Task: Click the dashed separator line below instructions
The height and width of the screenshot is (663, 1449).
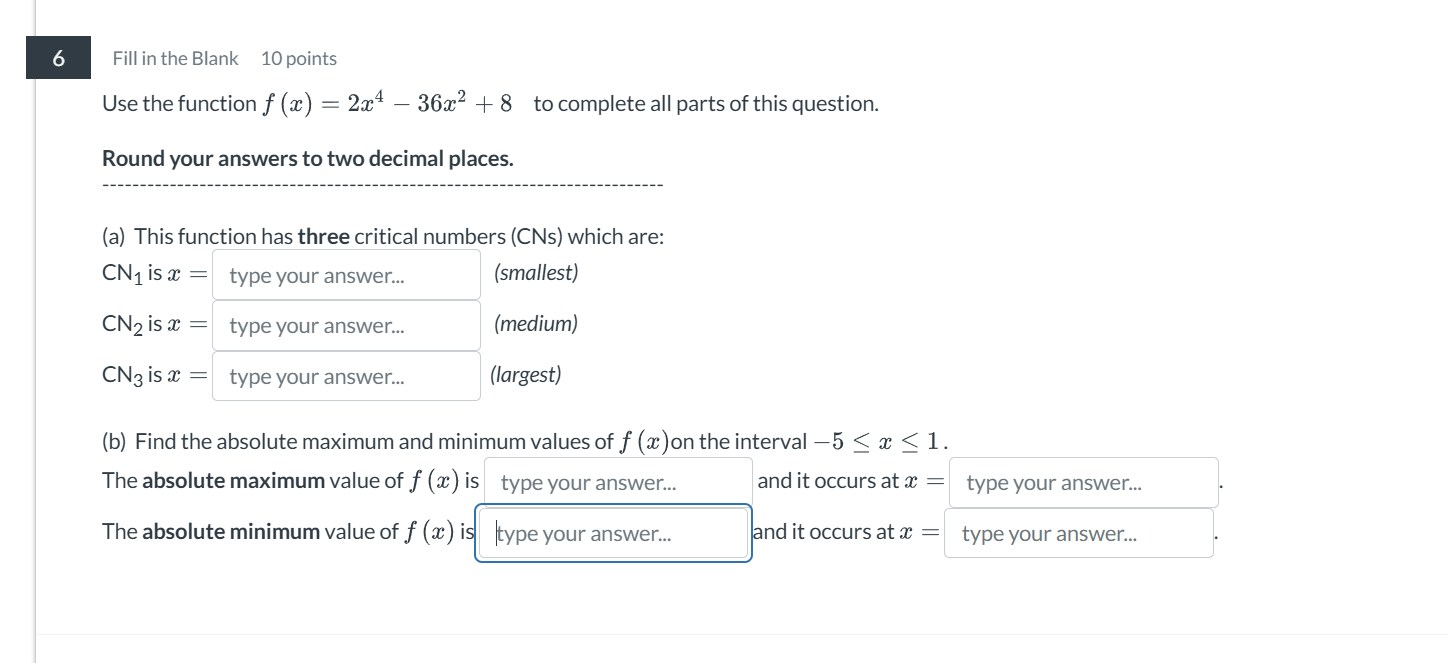Action: (382, 183)
